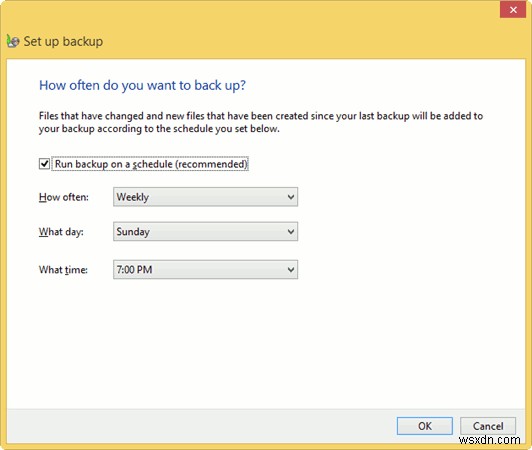Image resolution: width=532 pixels, height=450 pixels.
Task: Click the 'What time:' label
Action: click(63, 270)
